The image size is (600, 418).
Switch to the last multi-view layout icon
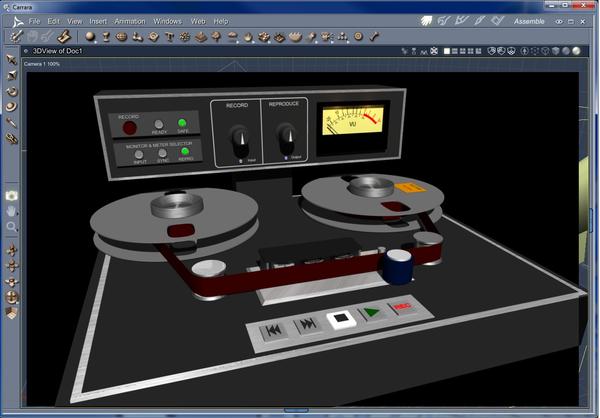point(478,51)
